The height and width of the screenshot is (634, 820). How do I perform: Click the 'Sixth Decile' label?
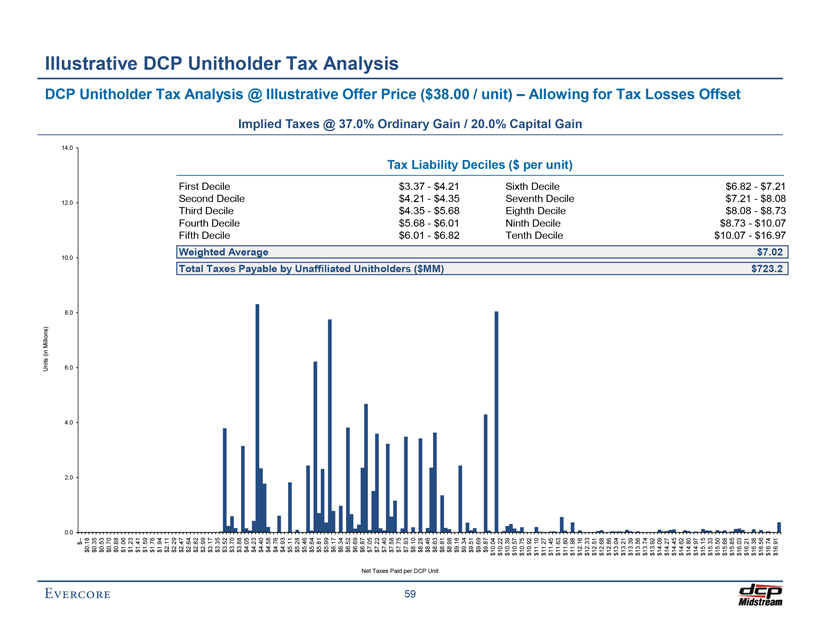pos(535,187)
